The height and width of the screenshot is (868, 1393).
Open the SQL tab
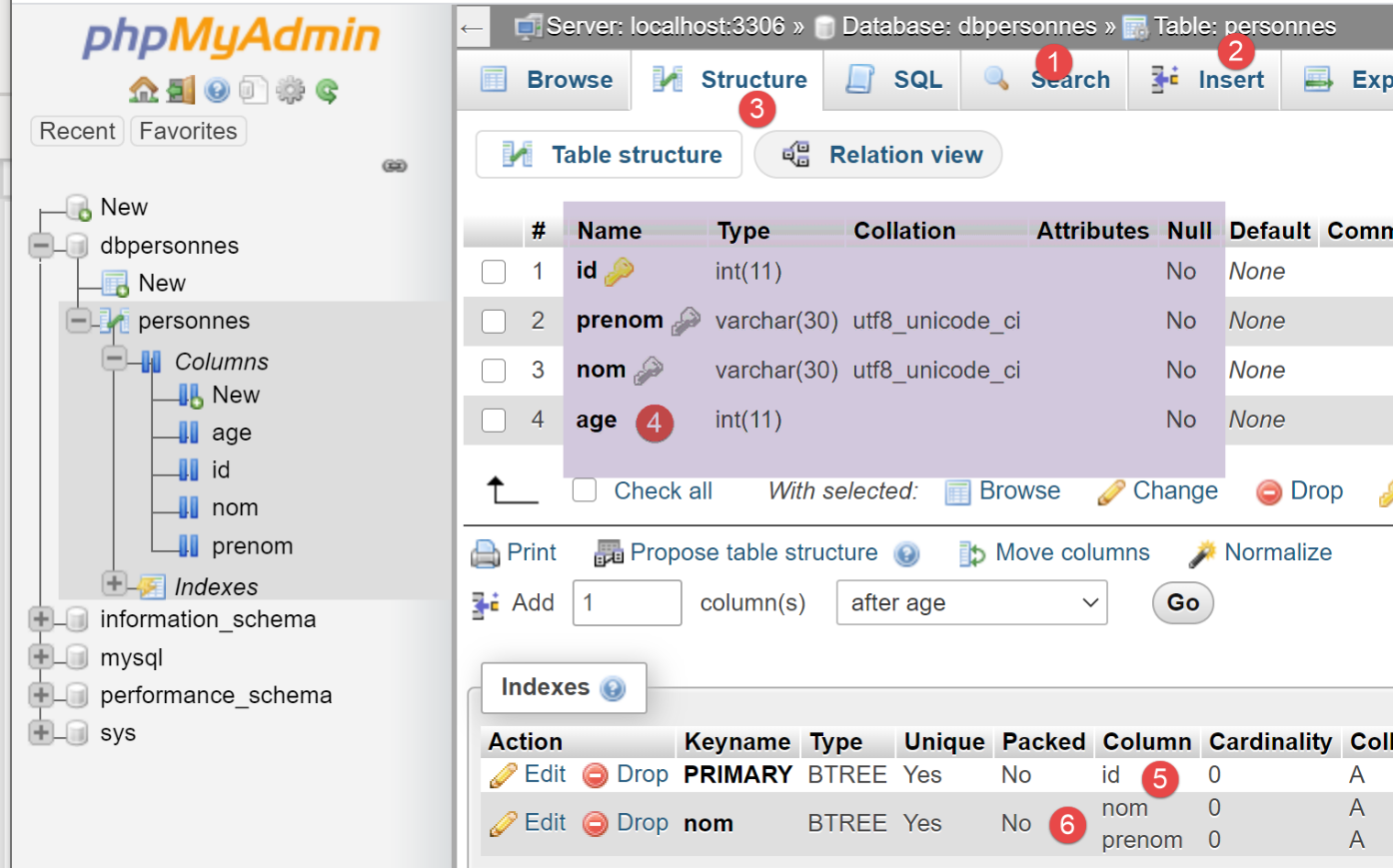[894, 80]
